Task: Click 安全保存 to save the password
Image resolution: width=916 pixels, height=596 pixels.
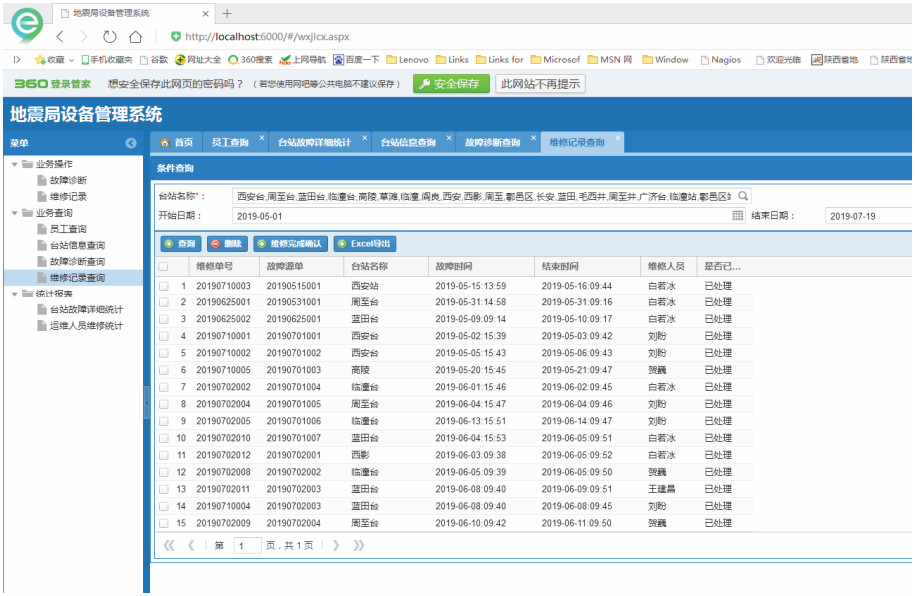Action: pos(451,84)
